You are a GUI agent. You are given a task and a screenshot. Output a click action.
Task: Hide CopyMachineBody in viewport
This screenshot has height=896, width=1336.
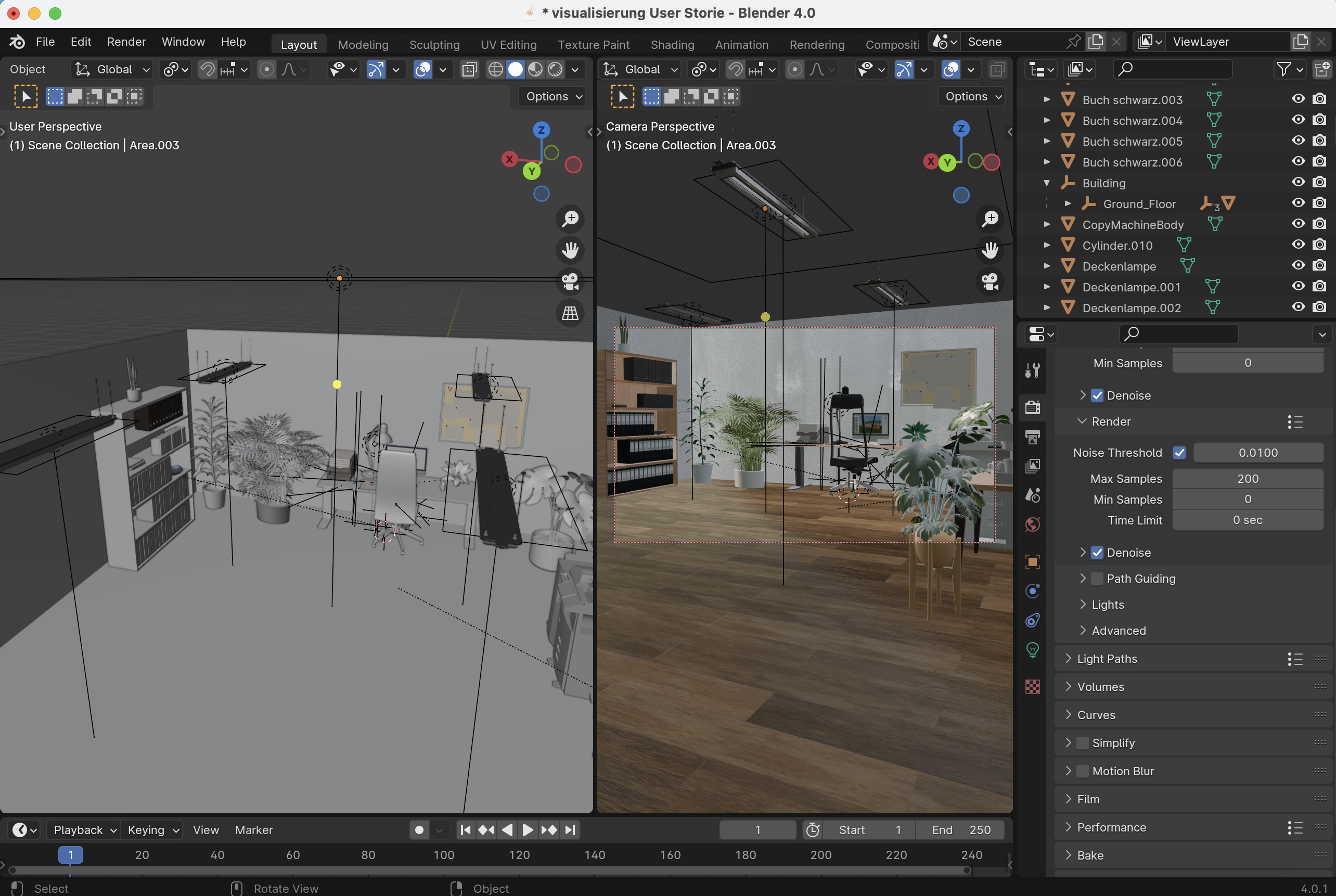[x=1298, y=223]
